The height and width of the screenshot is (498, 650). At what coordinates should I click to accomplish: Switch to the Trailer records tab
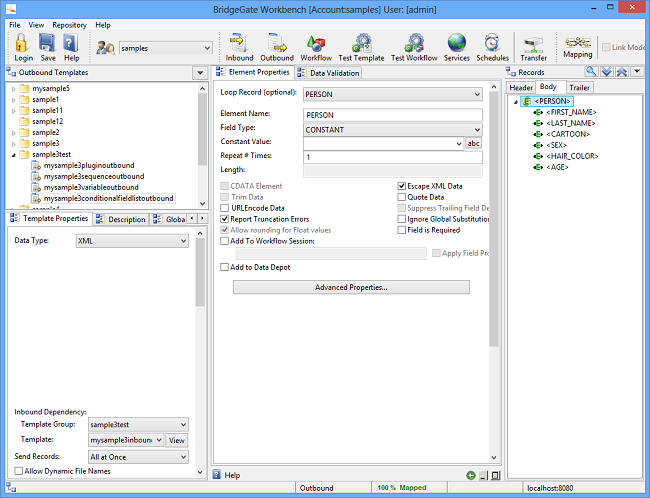click(579, 87)
